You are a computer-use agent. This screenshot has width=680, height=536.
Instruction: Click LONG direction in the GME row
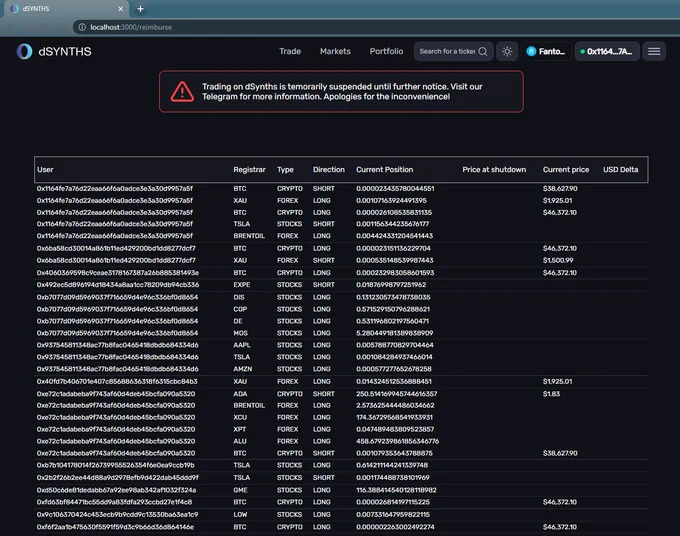pyautogui.click(x=321, y=490)
